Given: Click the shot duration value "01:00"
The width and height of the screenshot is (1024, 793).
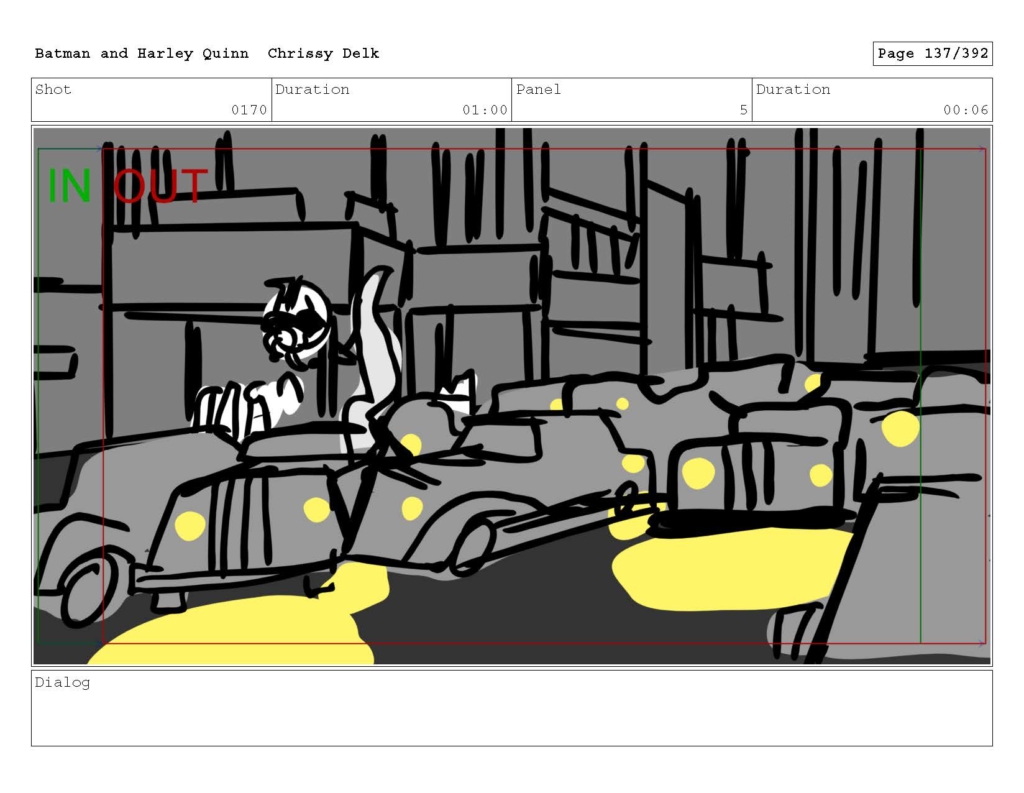Looking at the screenshot, I should (x=485, y=110).
